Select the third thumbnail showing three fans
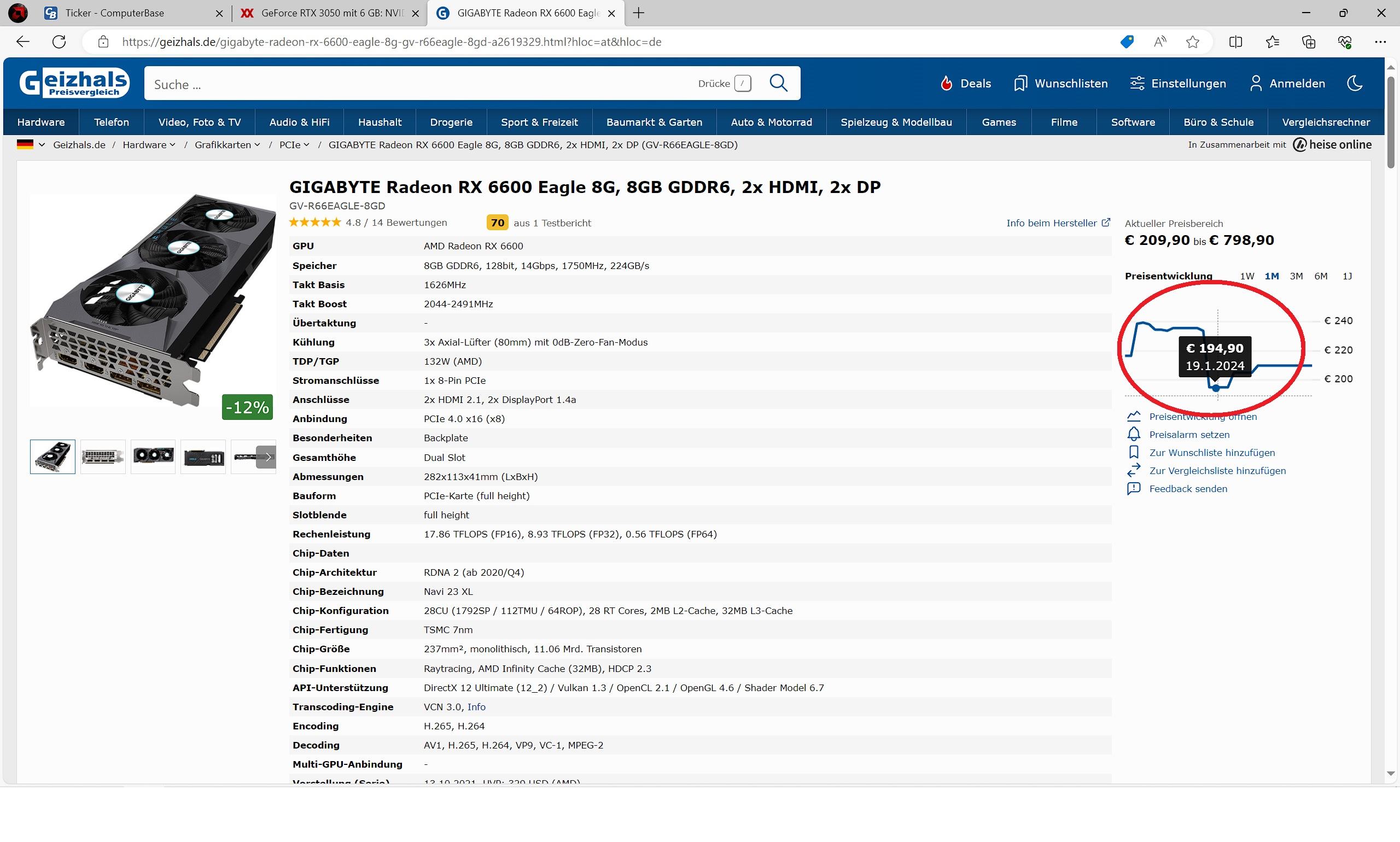This screenshot has height=842, width=1400. point(153,457)
